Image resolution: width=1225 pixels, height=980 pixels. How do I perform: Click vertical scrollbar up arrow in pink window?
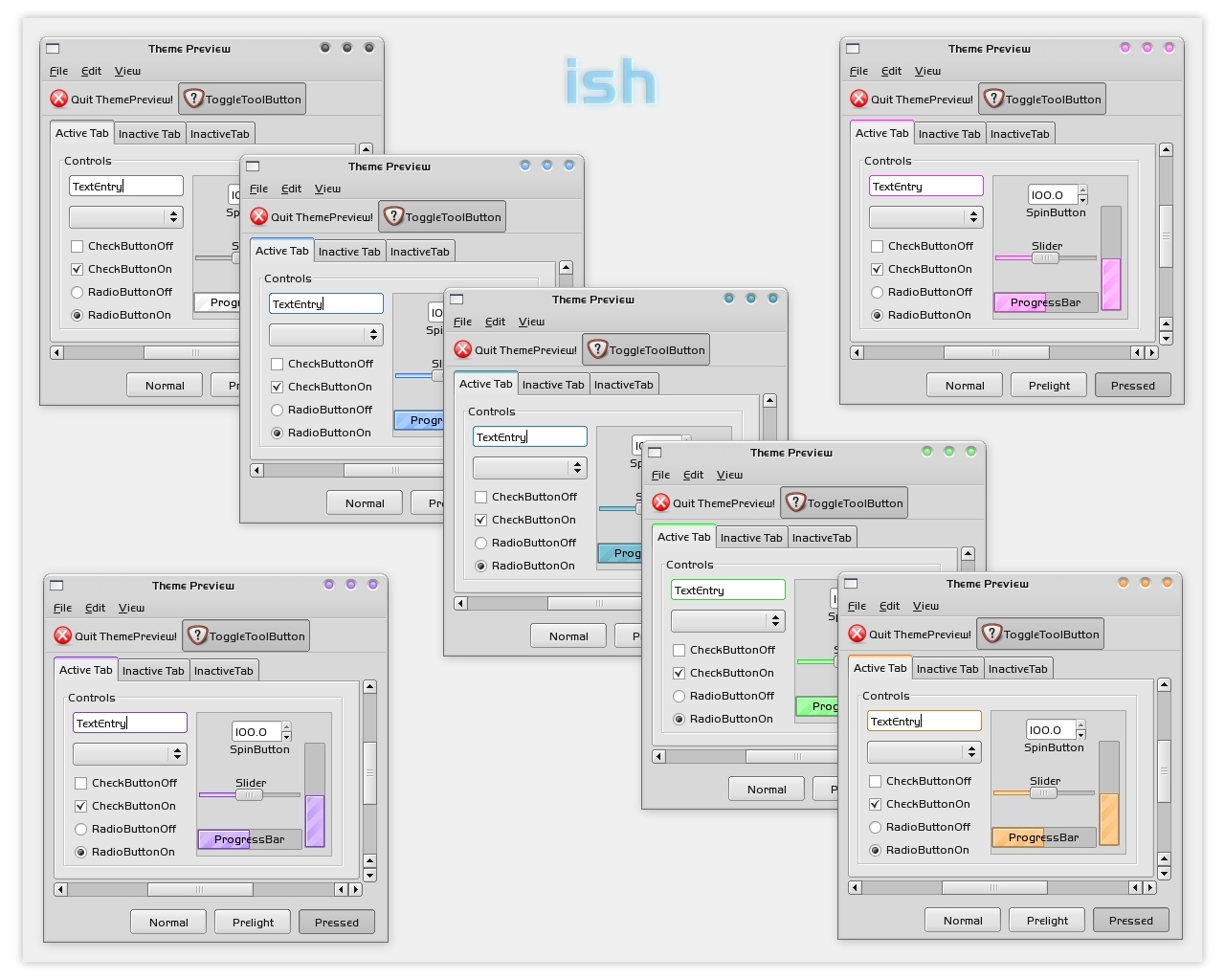click(1166, 149)
